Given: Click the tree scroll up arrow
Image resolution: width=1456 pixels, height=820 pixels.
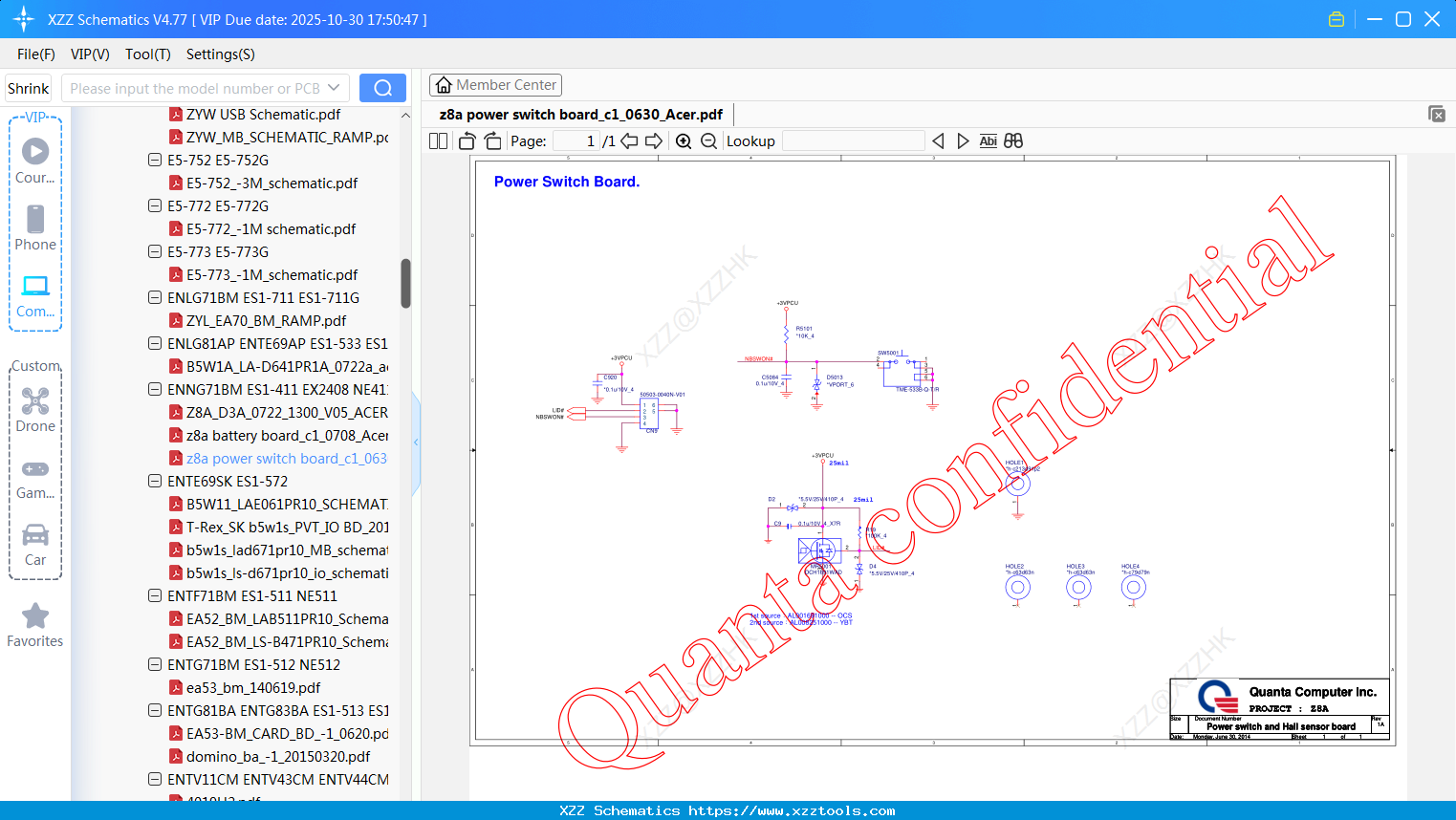Looking at the screenshot, I should click(x=405, y=115).
